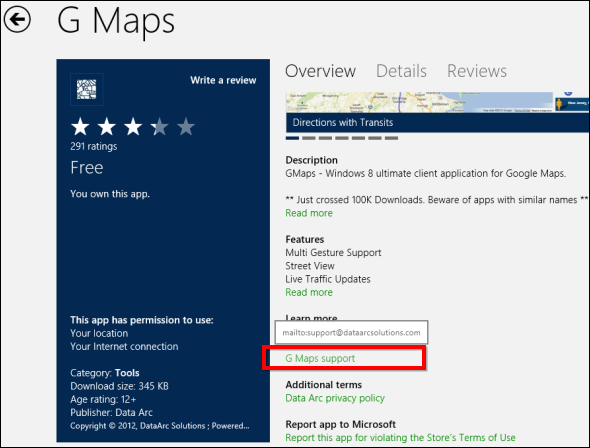Select the seventh screenshot page indicator
The height and width of the screenshot is (448, 590).
click(391, 138)
